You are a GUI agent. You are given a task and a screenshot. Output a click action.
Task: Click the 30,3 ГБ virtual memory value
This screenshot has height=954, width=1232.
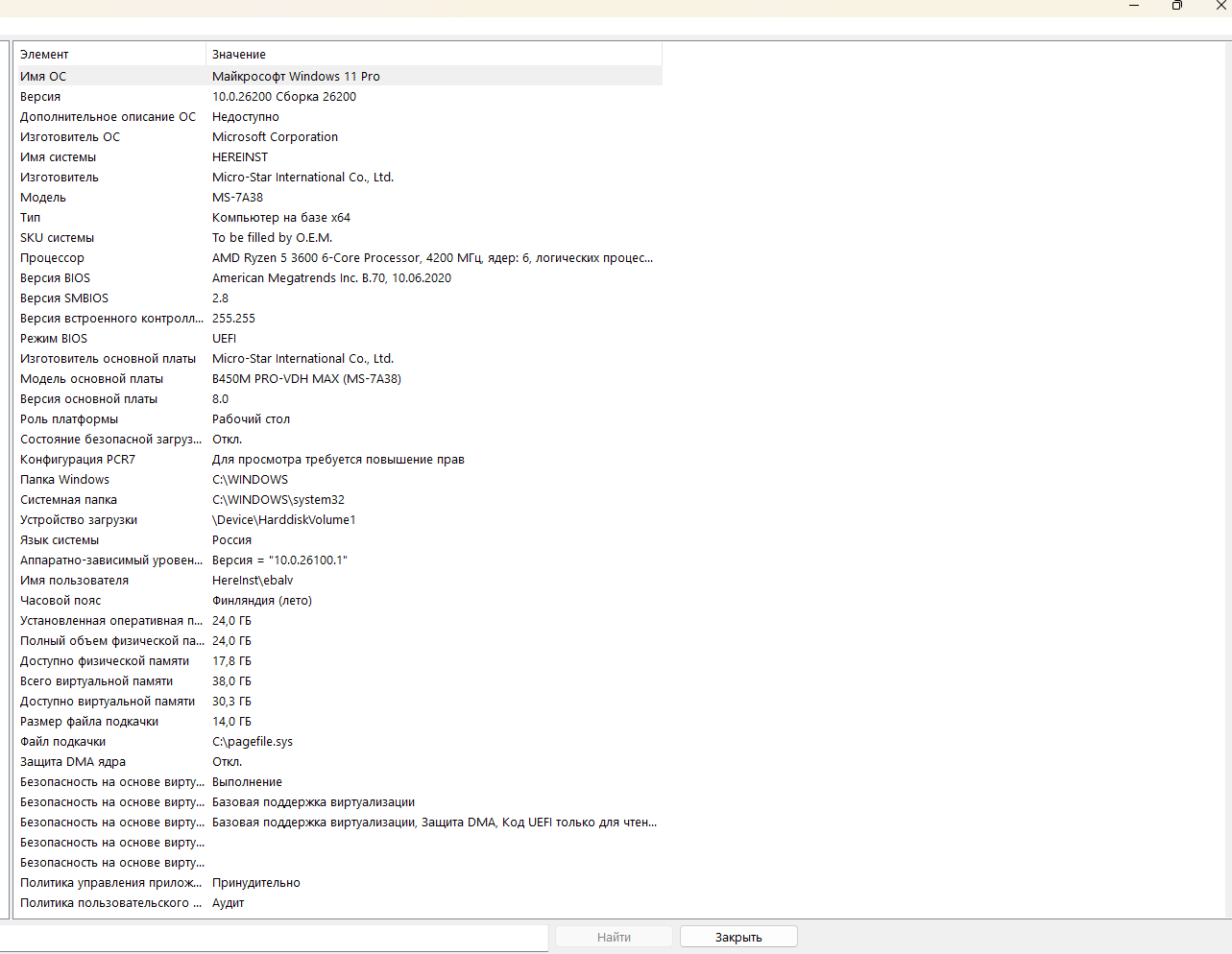231,701
